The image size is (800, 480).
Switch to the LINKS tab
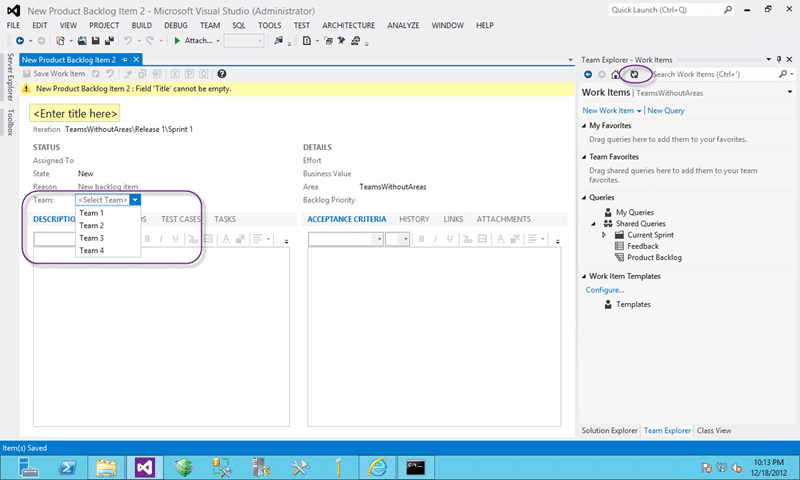click(453, 219)
